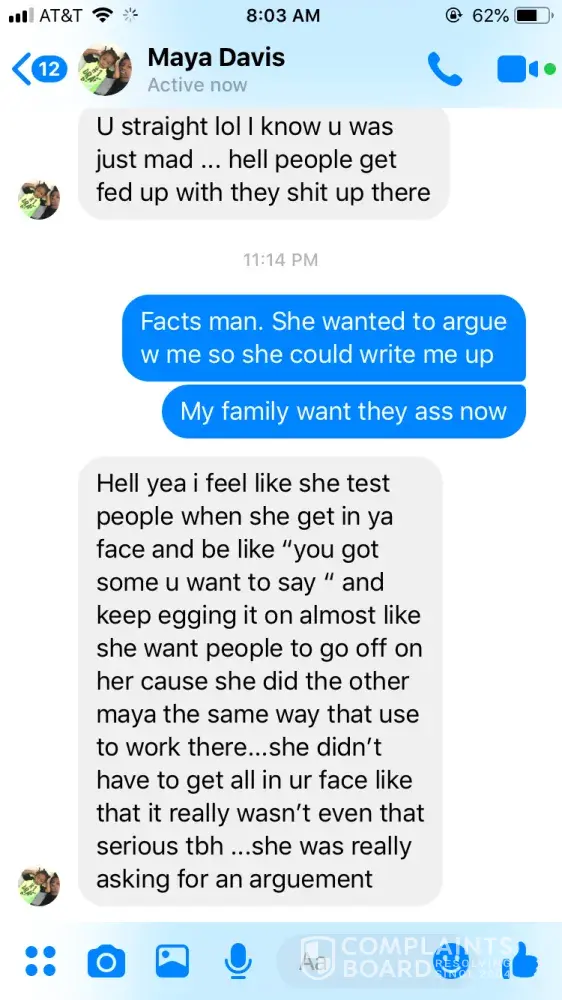The image size is (562, 1000).
Task: Open the photo gallery picker icon
Action: point(172,961)
